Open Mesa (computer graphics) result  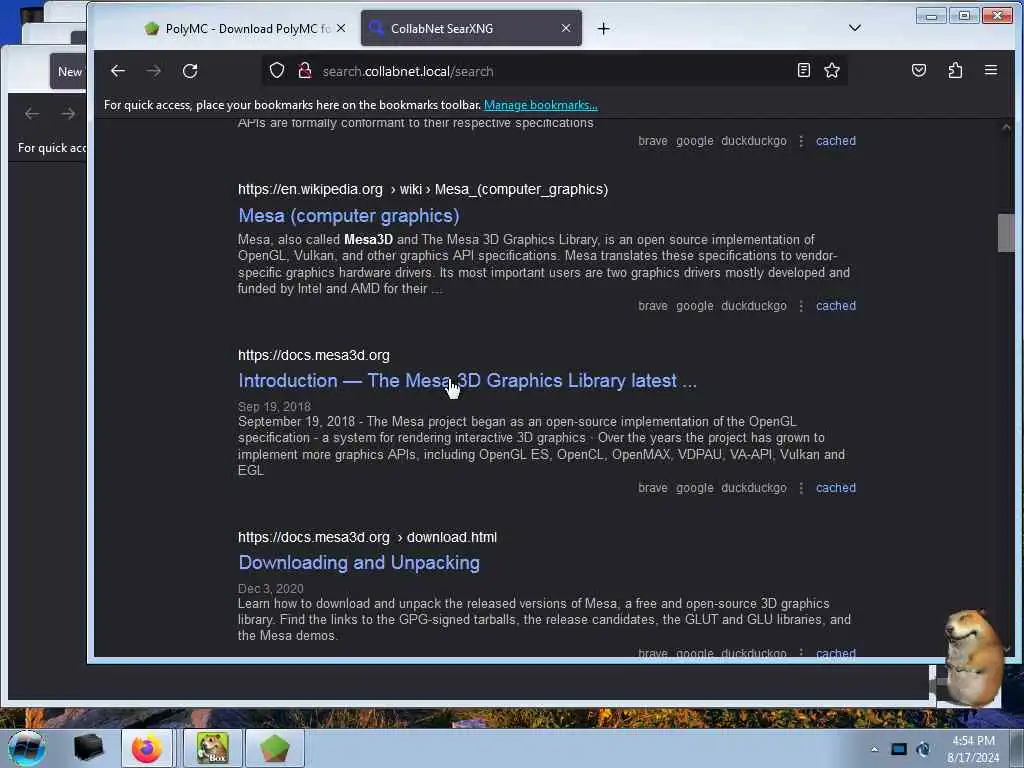point(349,216)
